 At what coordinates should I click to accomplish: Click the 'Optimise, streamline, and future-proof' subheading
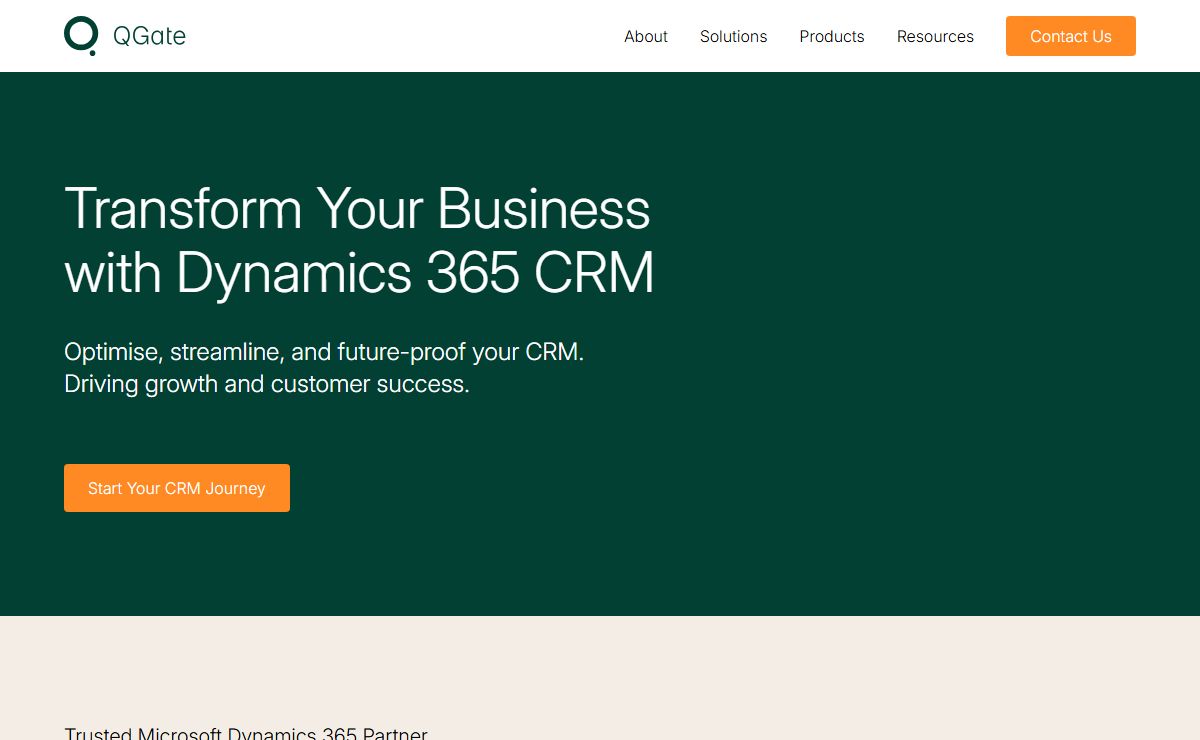coord(324,352)
